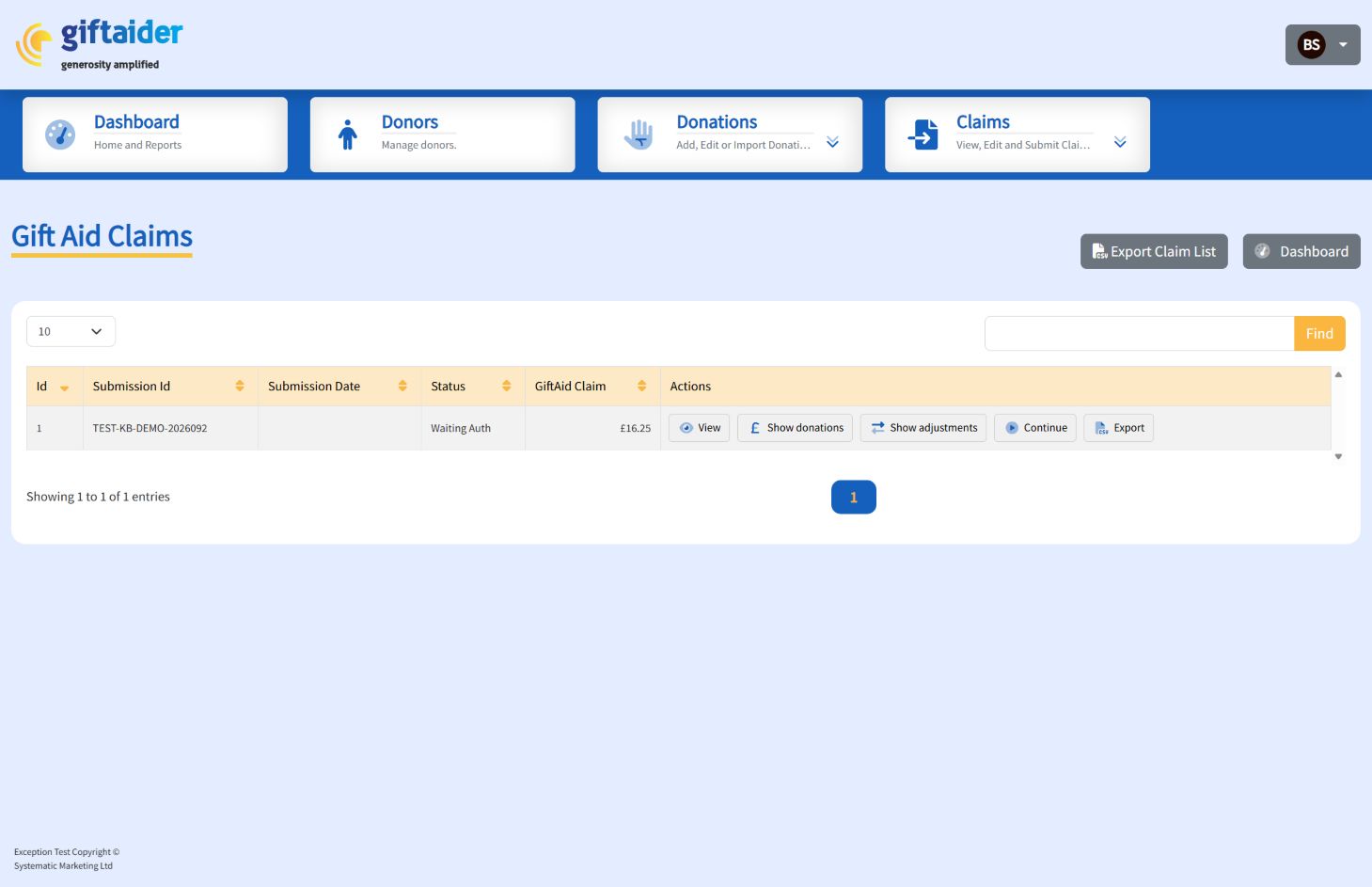Click the table scroll up arrow
This screenshot has height=887, width=1372.
coord(1338,374)
